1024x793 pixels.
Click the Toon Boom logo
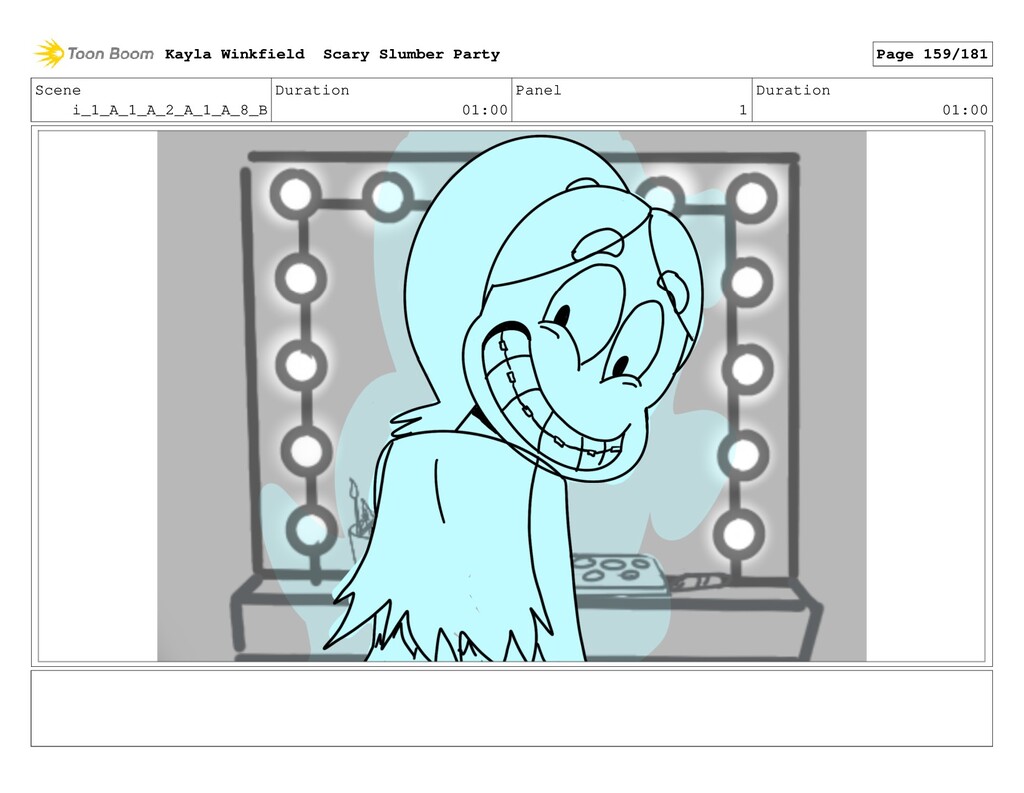[94, 54]
